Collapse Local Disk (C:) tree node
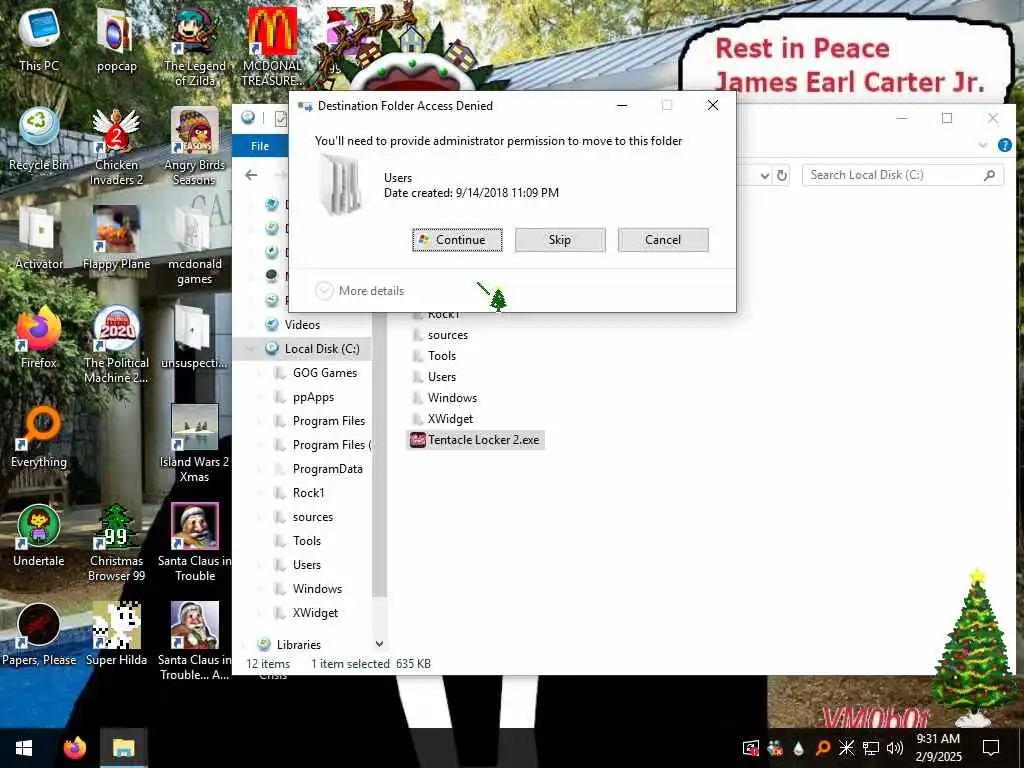 (249, 349)
